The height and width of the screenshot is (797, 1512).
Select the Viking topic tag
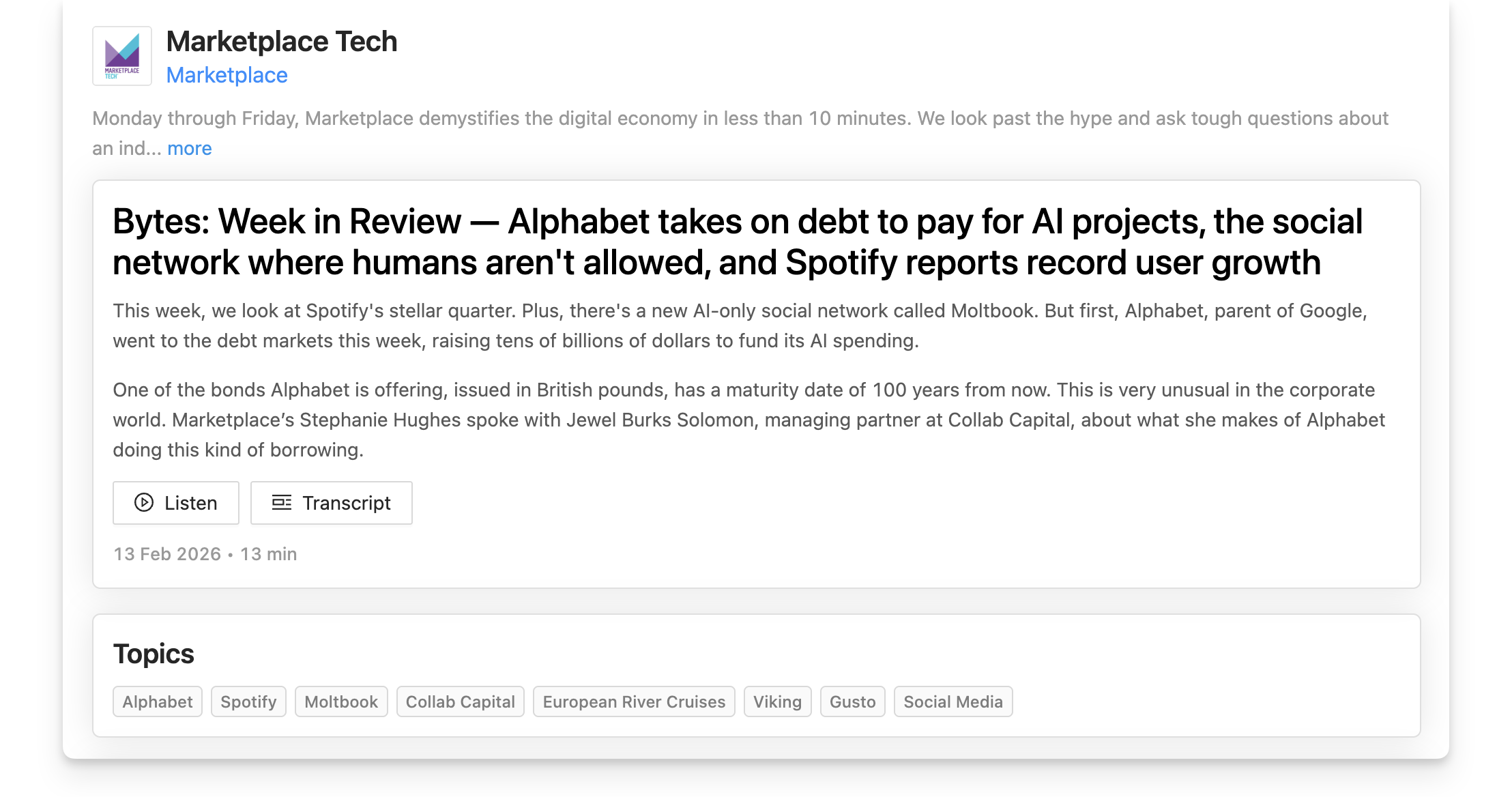point(777,701)
